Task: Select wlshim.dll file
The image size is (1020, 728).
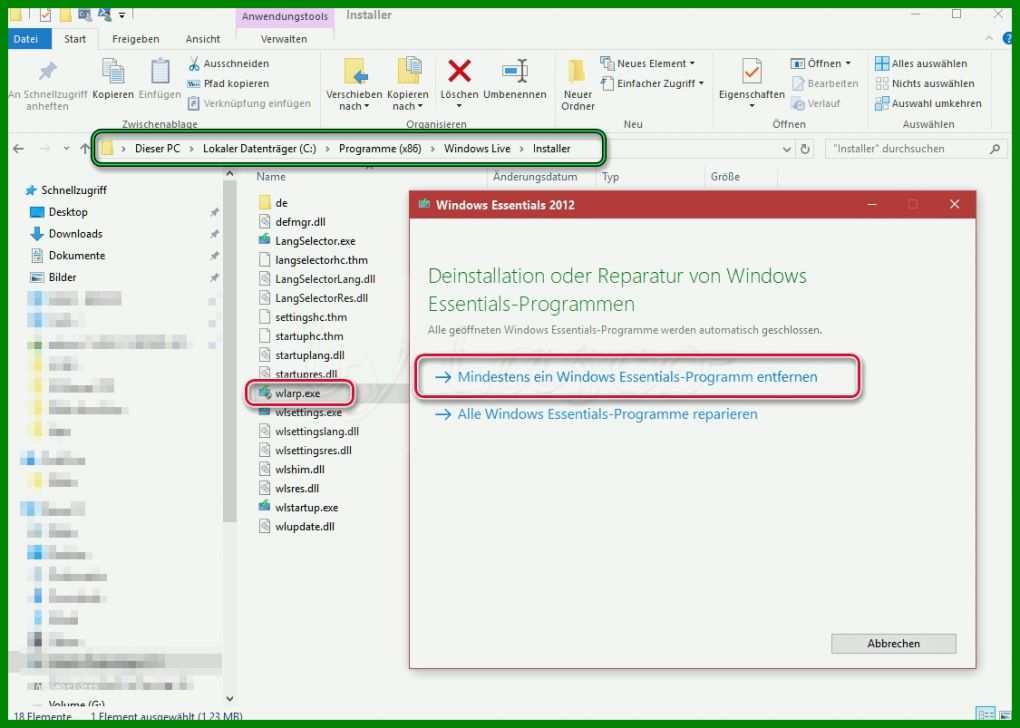Action: [x=291, y=470]
